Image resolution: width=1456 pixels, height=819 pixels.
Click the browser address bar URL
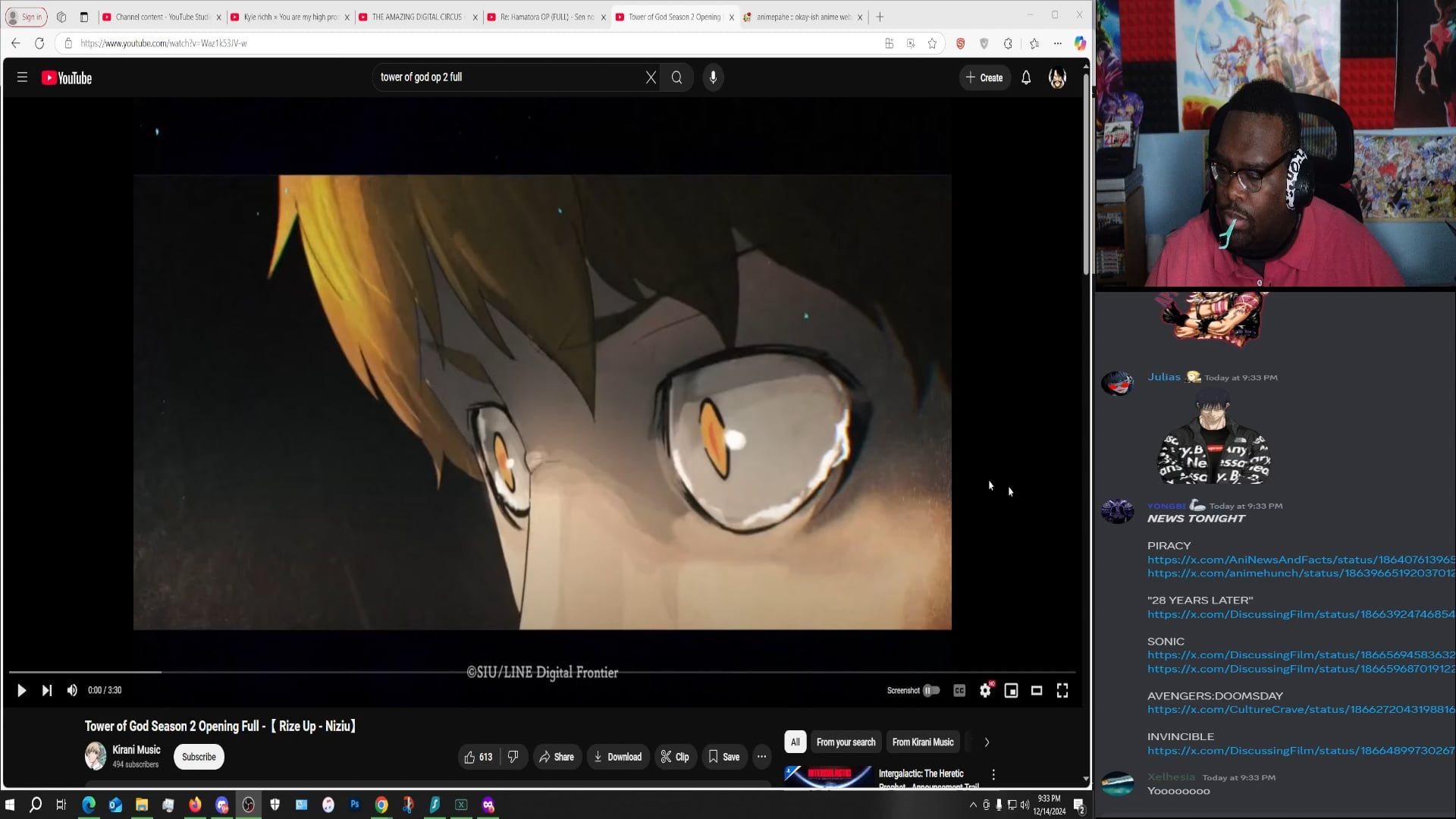pyautogui.click(x=164, y=43)
